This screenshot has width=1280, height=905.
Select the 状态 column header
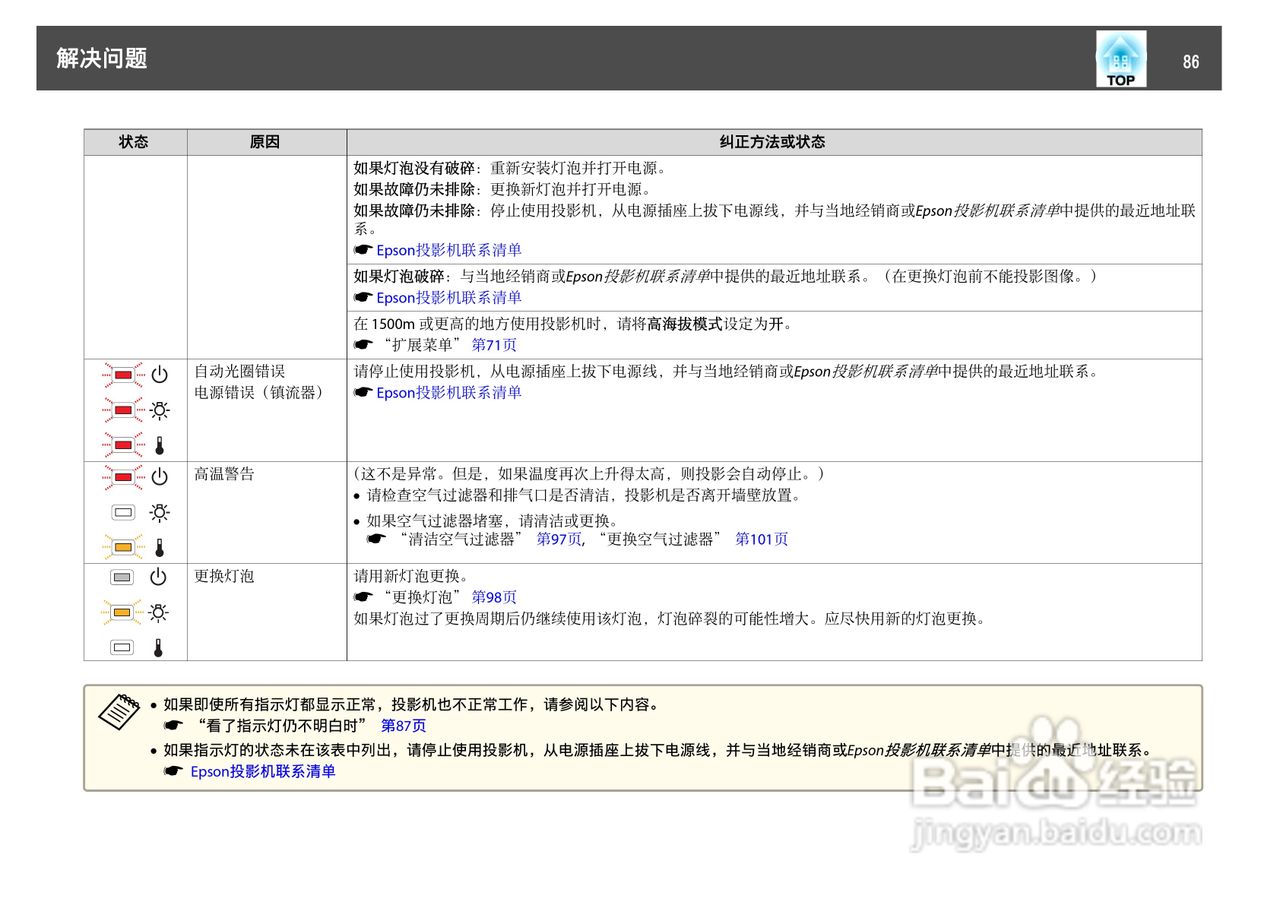coord(135,141)
